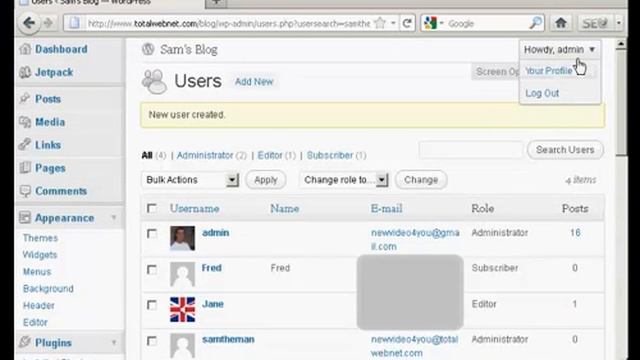640x360 pixels.
Task: Open Widgets under Appearance
Action: (x=40, y=255)
